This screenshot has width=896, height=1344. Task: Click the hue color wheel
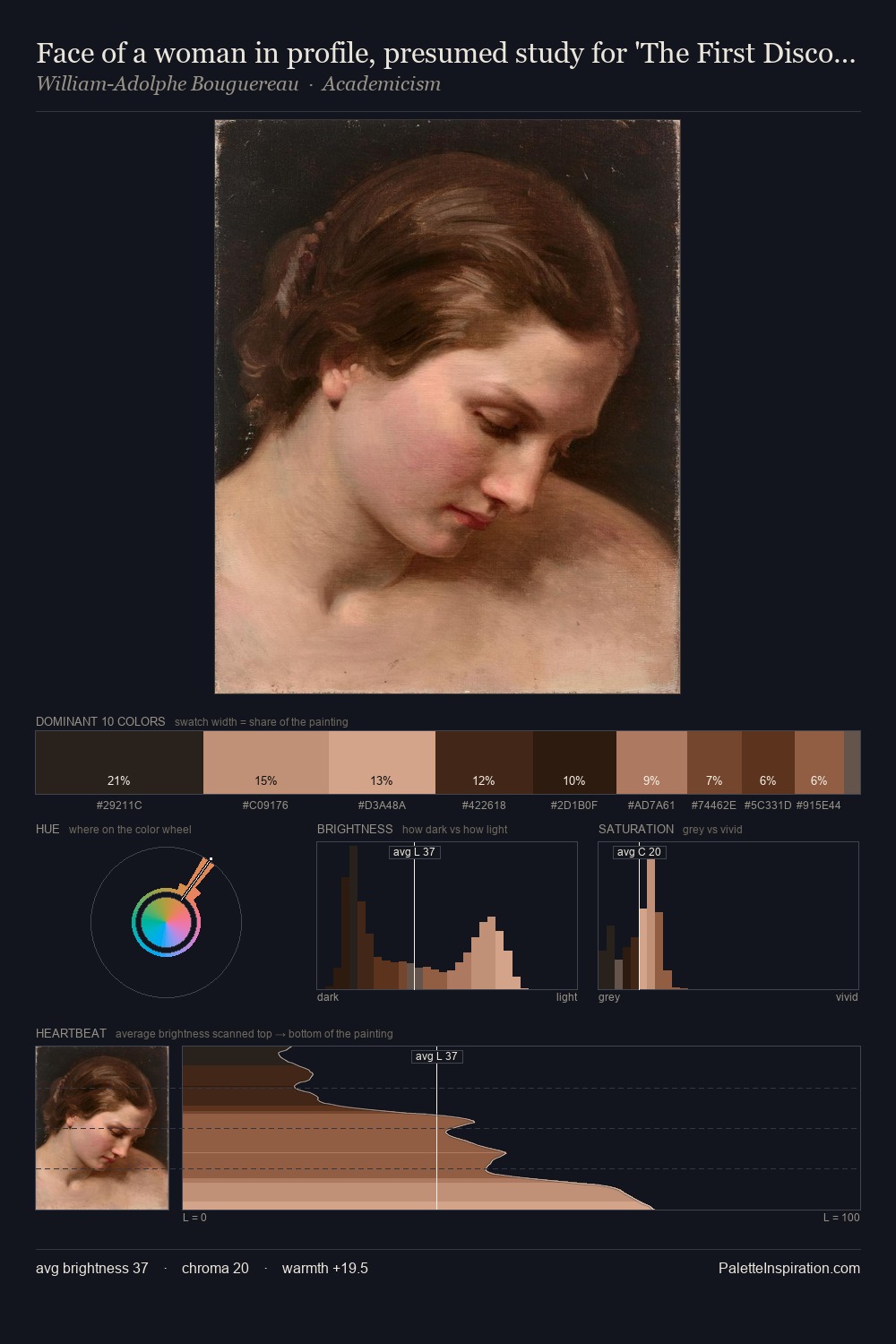pos(166,922)
